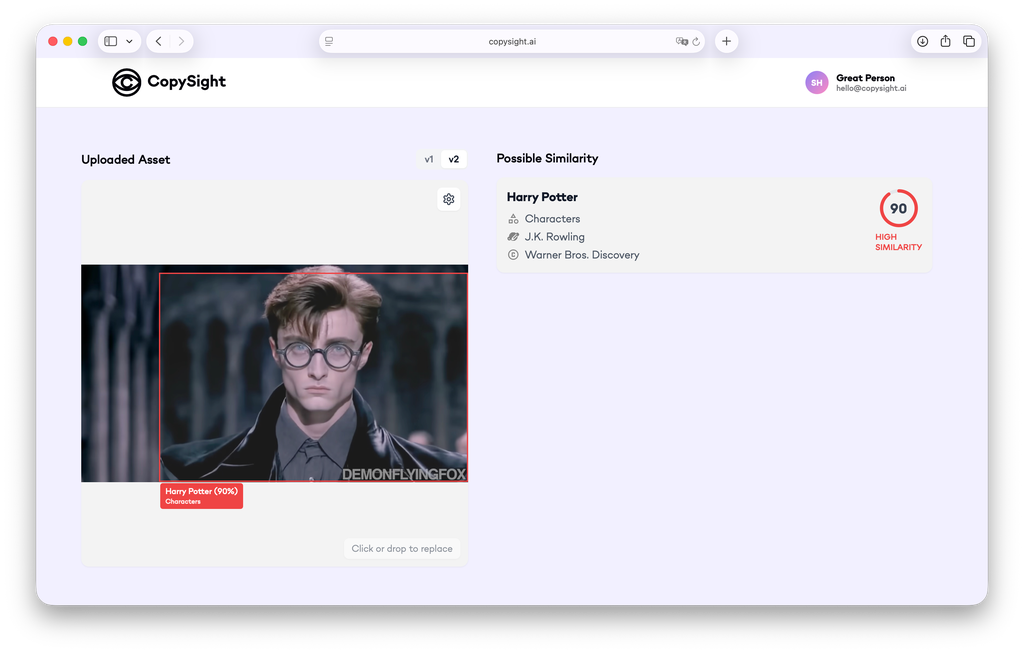Click the copysight.ai address field

[x=512, y=41]
